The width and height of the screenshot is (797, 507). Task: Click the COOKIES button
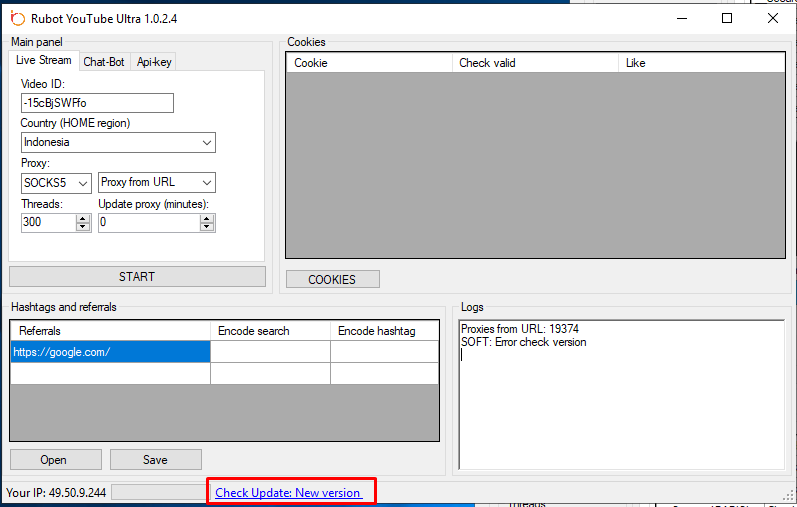tap(332, 280)
